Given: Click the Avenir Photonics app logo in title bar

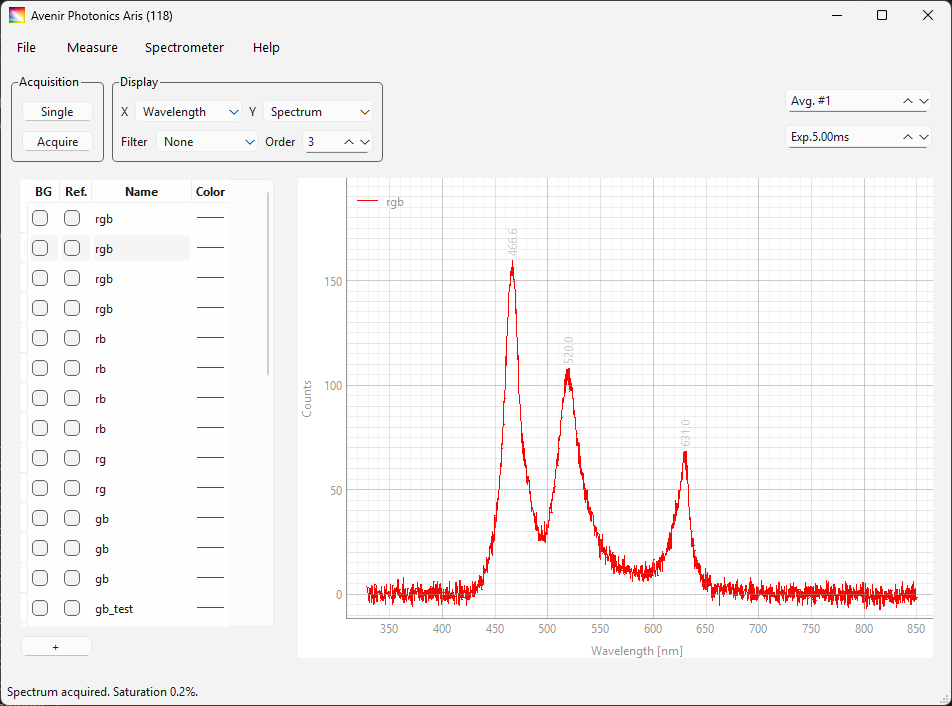Looking at the screenshot, I should click(x=17, y=15).
